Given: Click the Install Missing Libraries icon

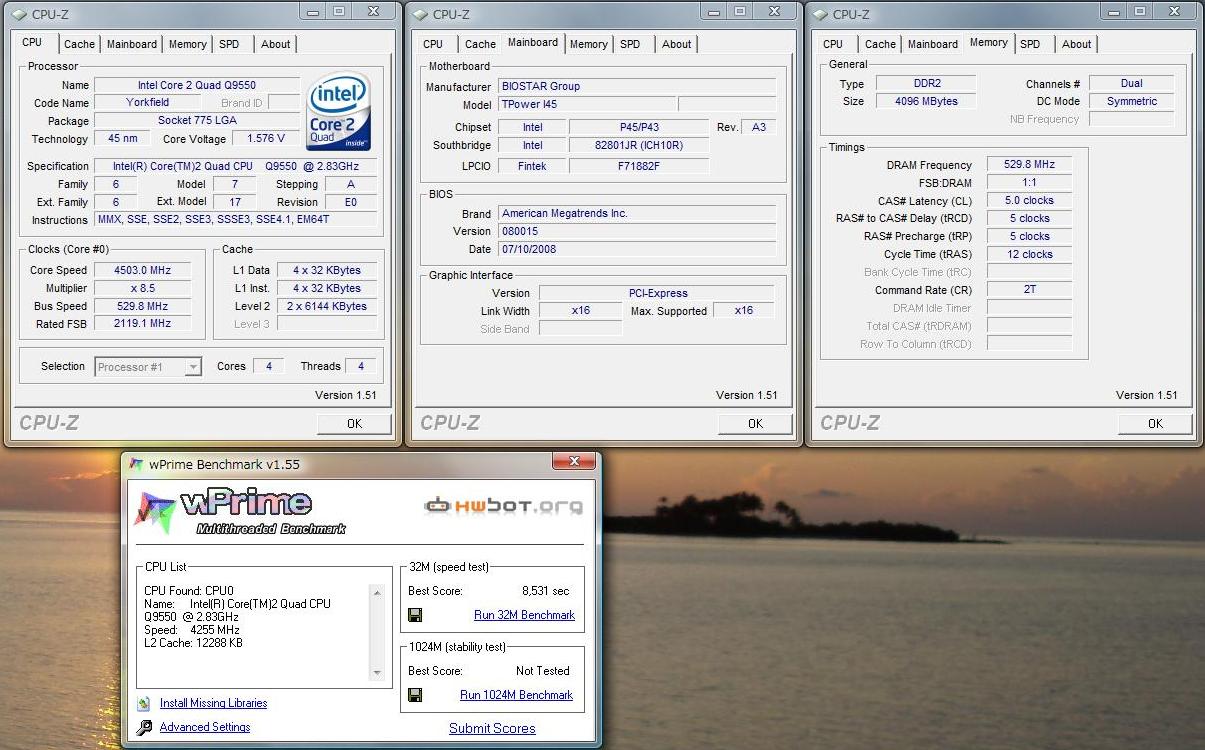Looking at the screenshot, I should 144,703.
